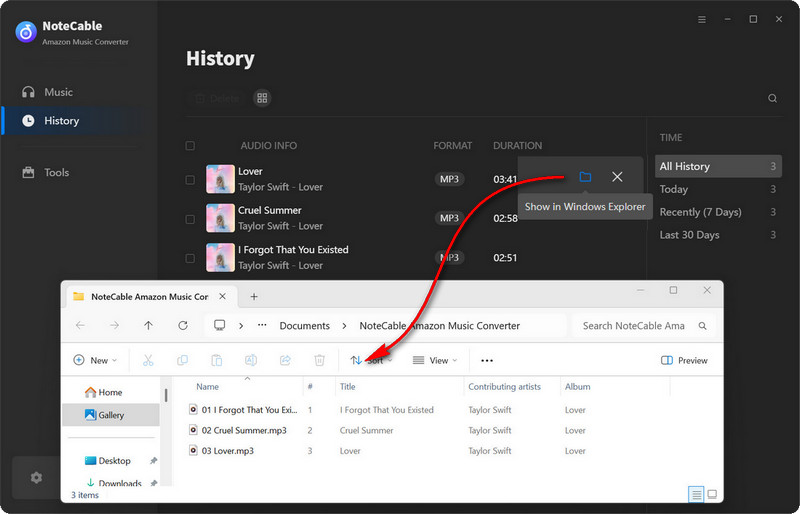
Task: Open the View dropdown in Explorer
Action: [435, 360]
